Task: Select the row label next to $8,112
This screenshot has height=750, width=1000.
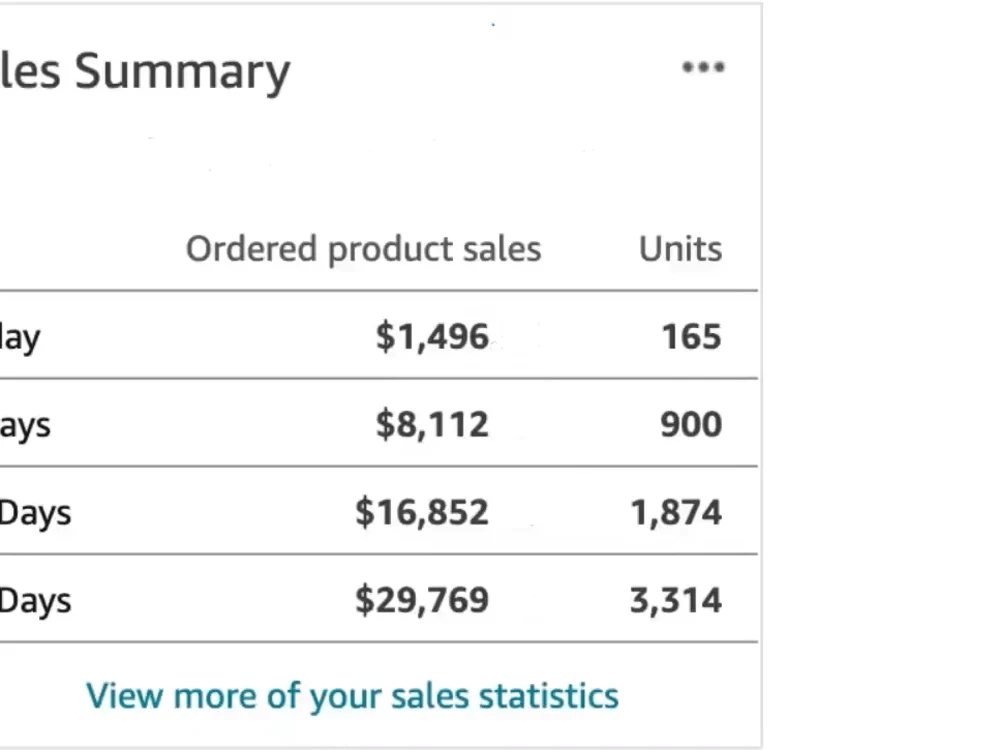Action: [x=25, y=425]
